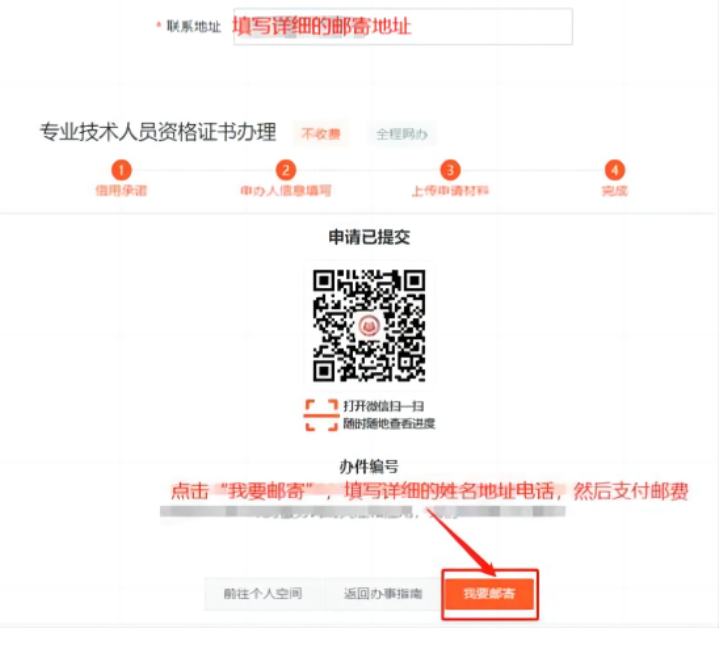Click the orange 我要邮寄 button

[x=489, y=594]
